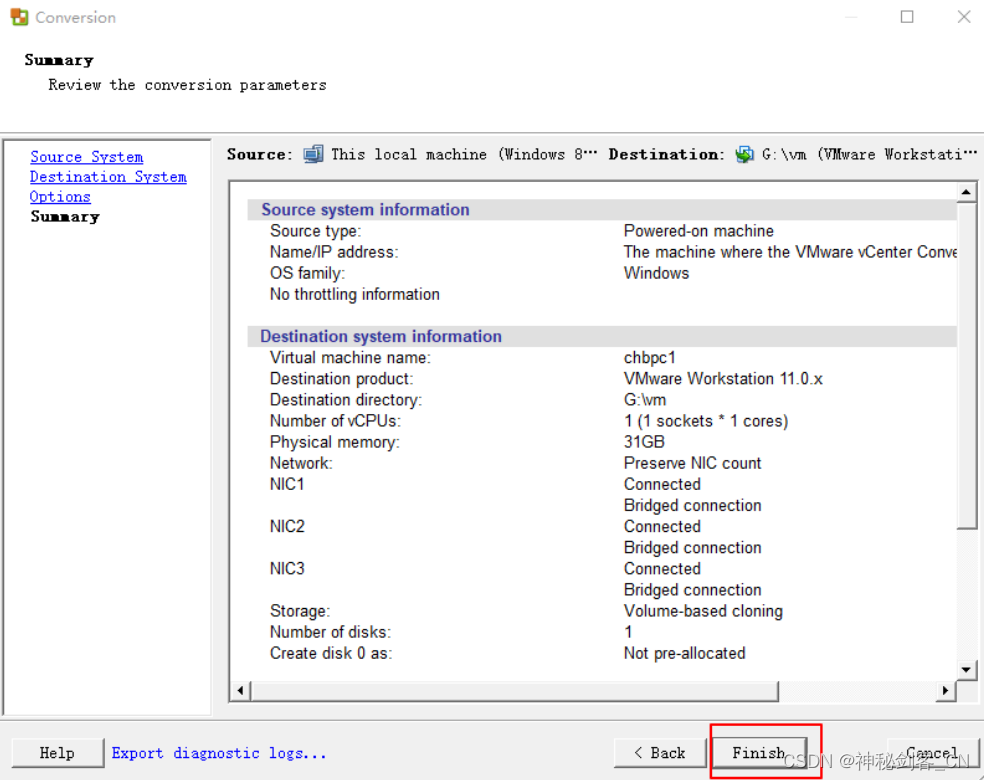Select the 'VMware Workstation 11.0.x' value
The height and width of the screenshot is (780, 984).
tap(723, 379)
